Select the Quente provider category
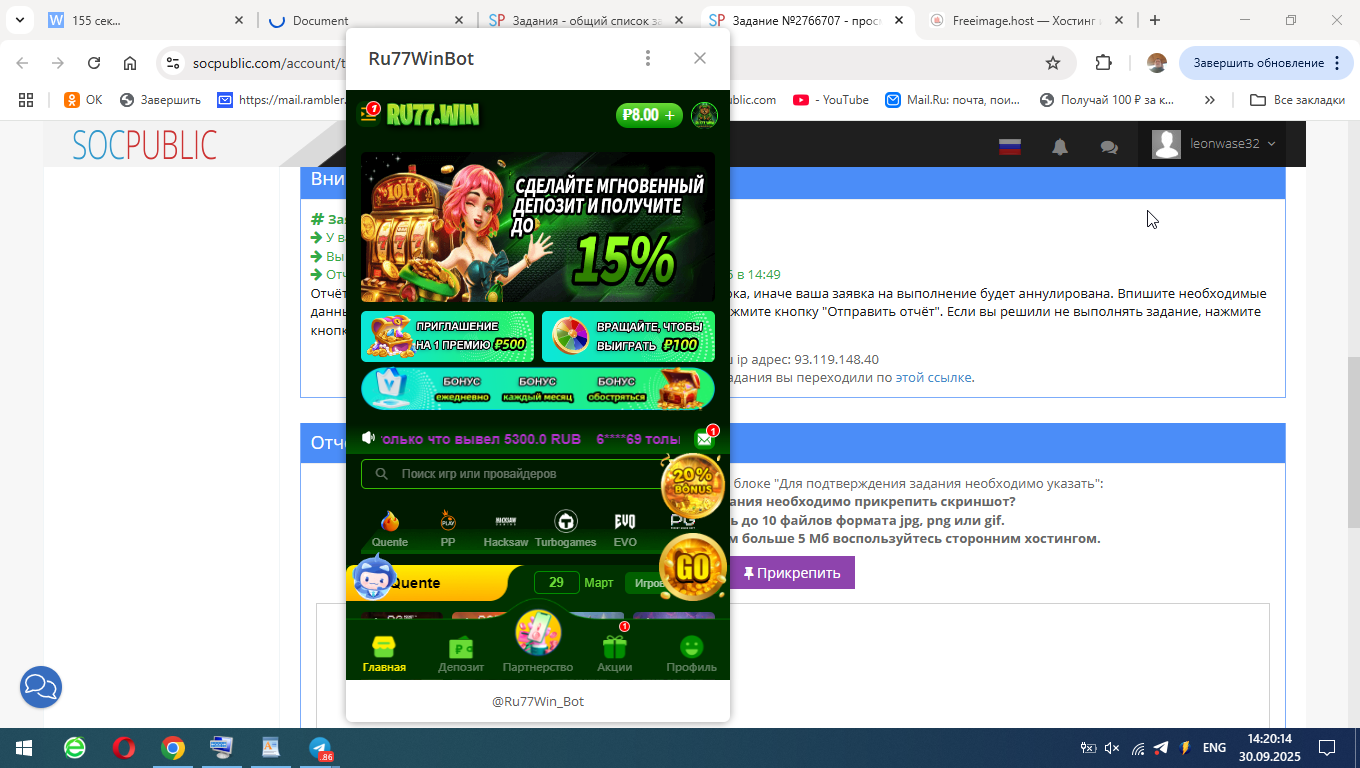 [390, 529]
